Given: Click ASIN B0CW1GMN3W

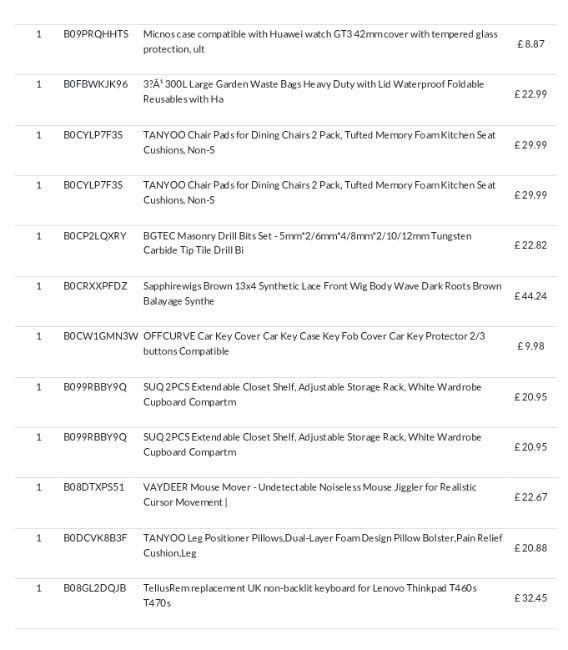Looking at the screenshot, I should [x=100, y=336].
